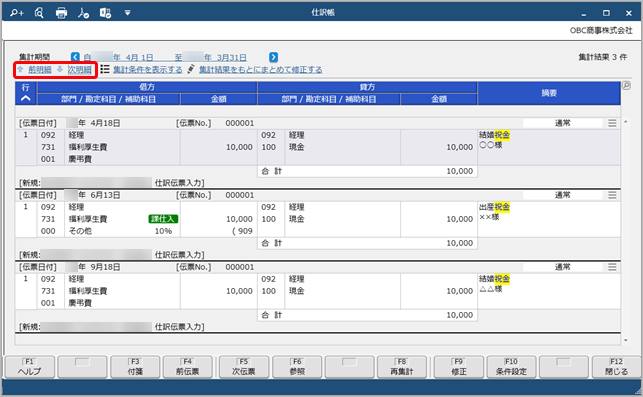The height and width of the screenshot is (397, 643).
Task: Select the 出産祝金 ××様 summary cell
Action: (549, 219)
